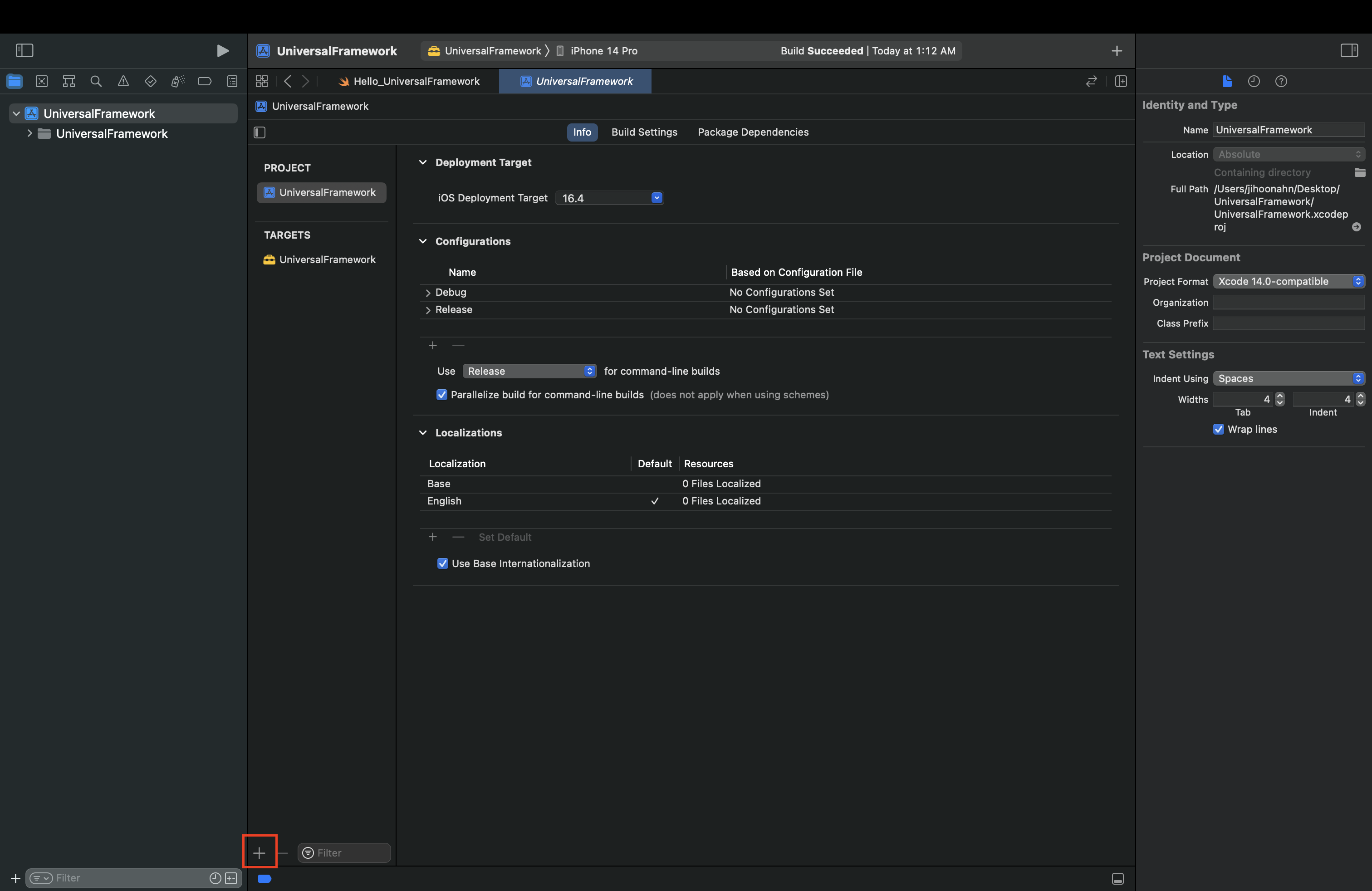Switch to the Build Settings tab
The height and width of the screenshot is (891, 1372).
(x=644, y=132)
